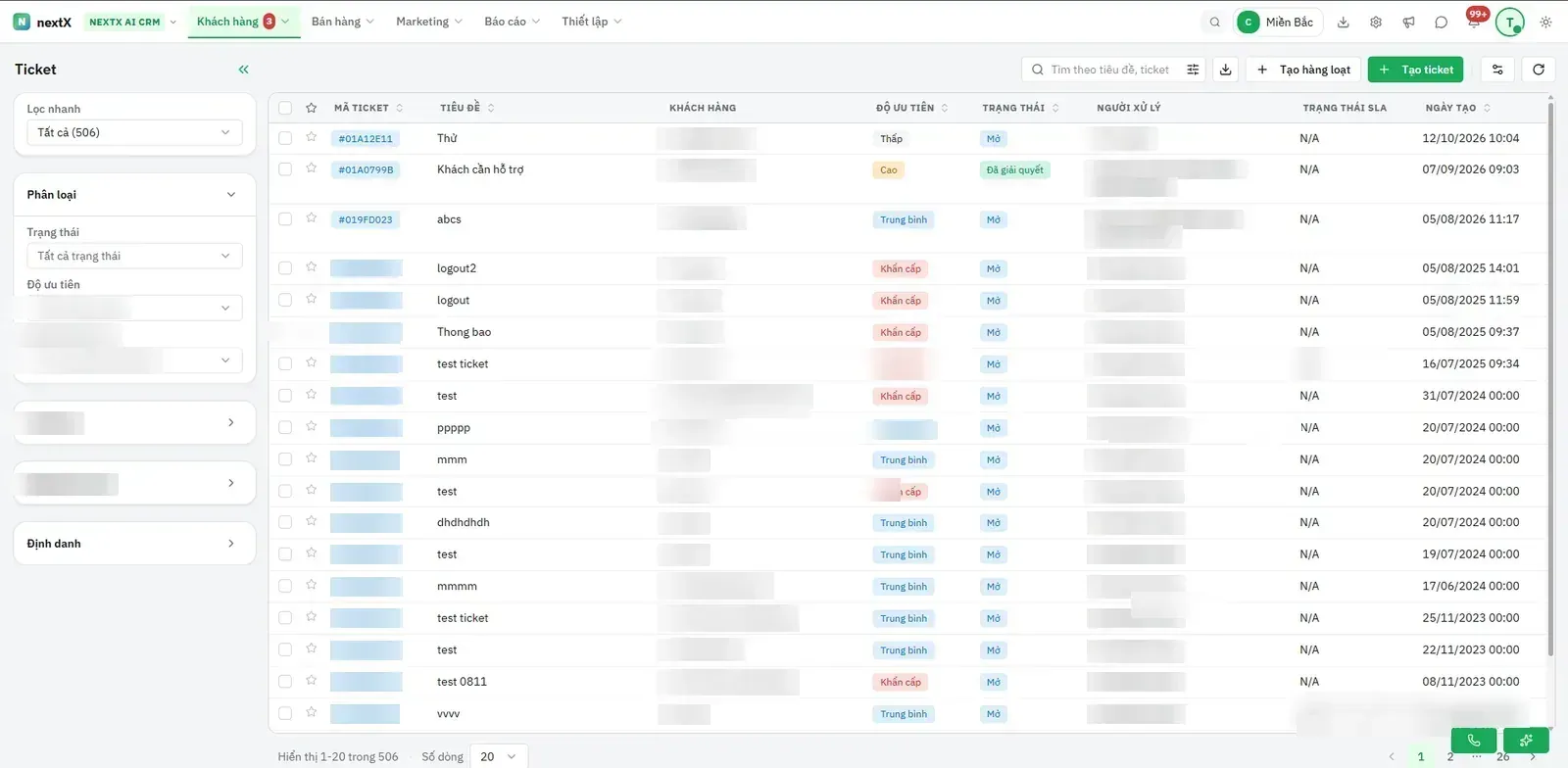The height and width of the screenshot is (768, 1568).
Task: Open the chat bubble icon
Action: tap(1441, 22)
